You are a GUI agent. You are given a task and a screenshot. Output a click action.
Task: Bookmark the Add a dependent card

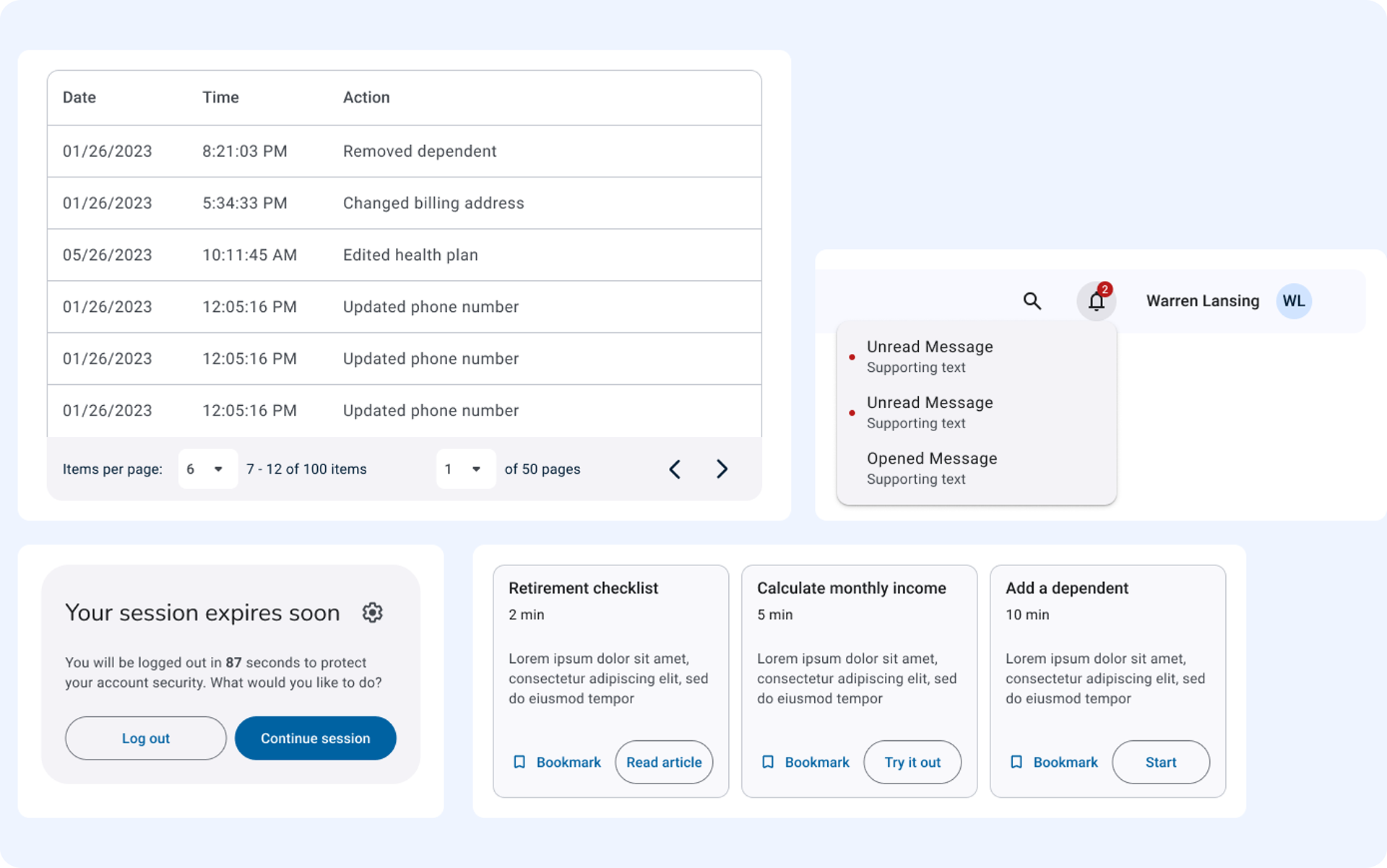tap(1053, 763)
